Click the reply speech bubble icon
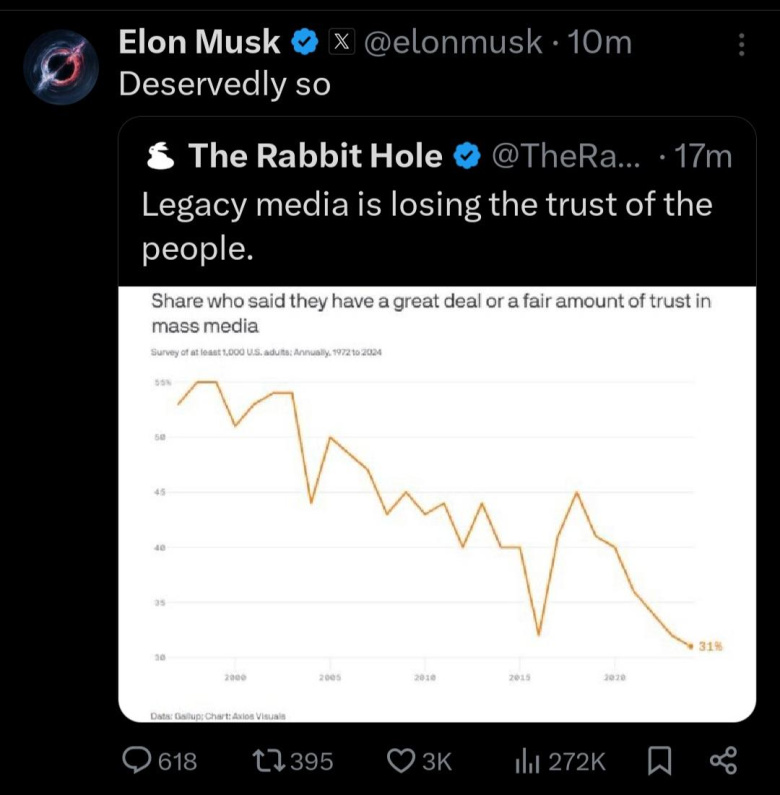Viewport: 780px width, 795px height. click(136, 761)
